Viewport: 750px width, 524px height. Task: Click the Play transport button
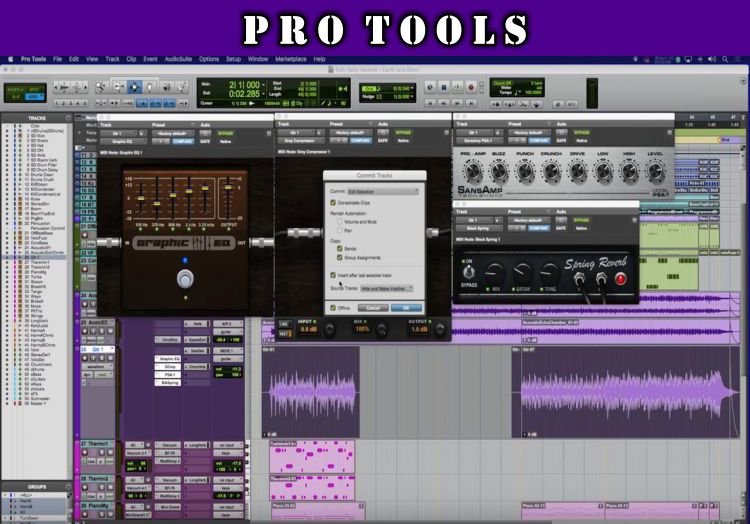coord(457,87)
